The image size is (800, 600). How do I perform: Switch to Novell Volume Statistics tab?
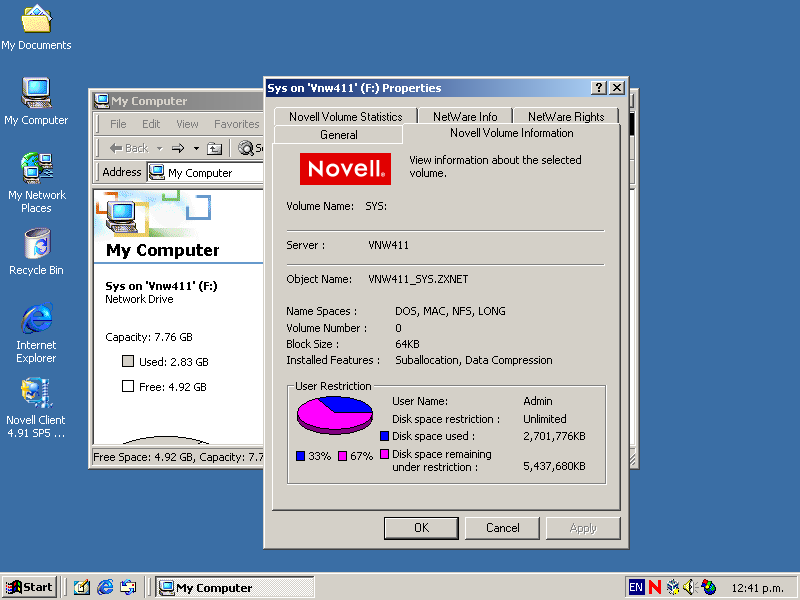pos(345,117)
